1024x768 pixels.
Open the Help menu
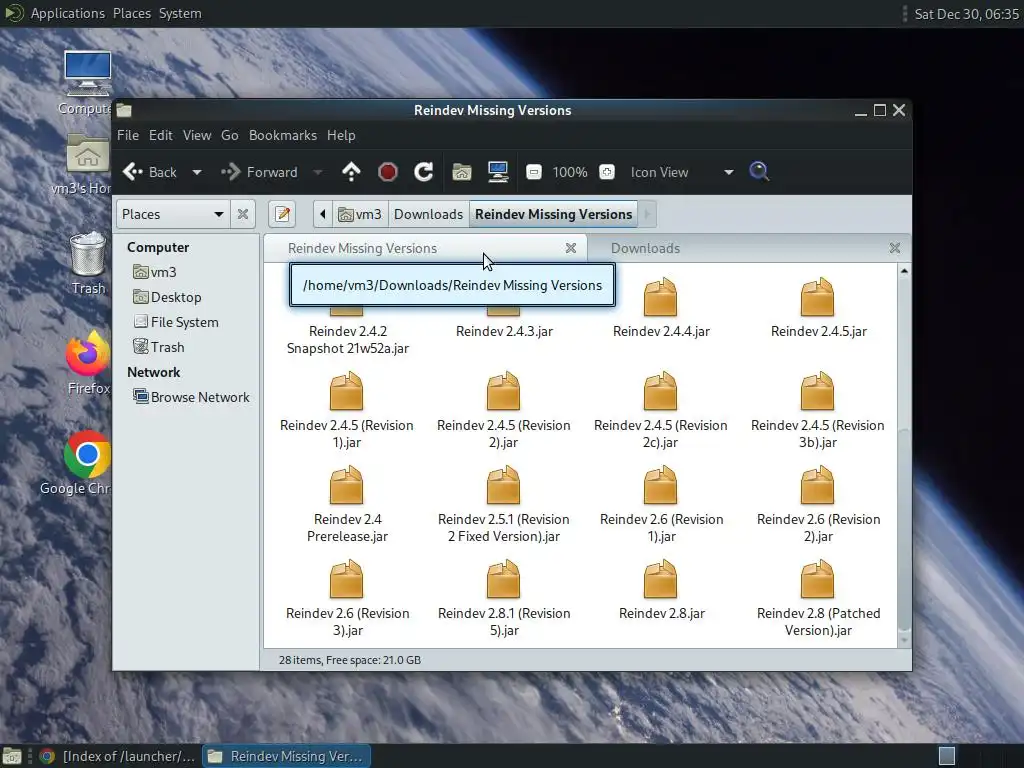point(341,135)
